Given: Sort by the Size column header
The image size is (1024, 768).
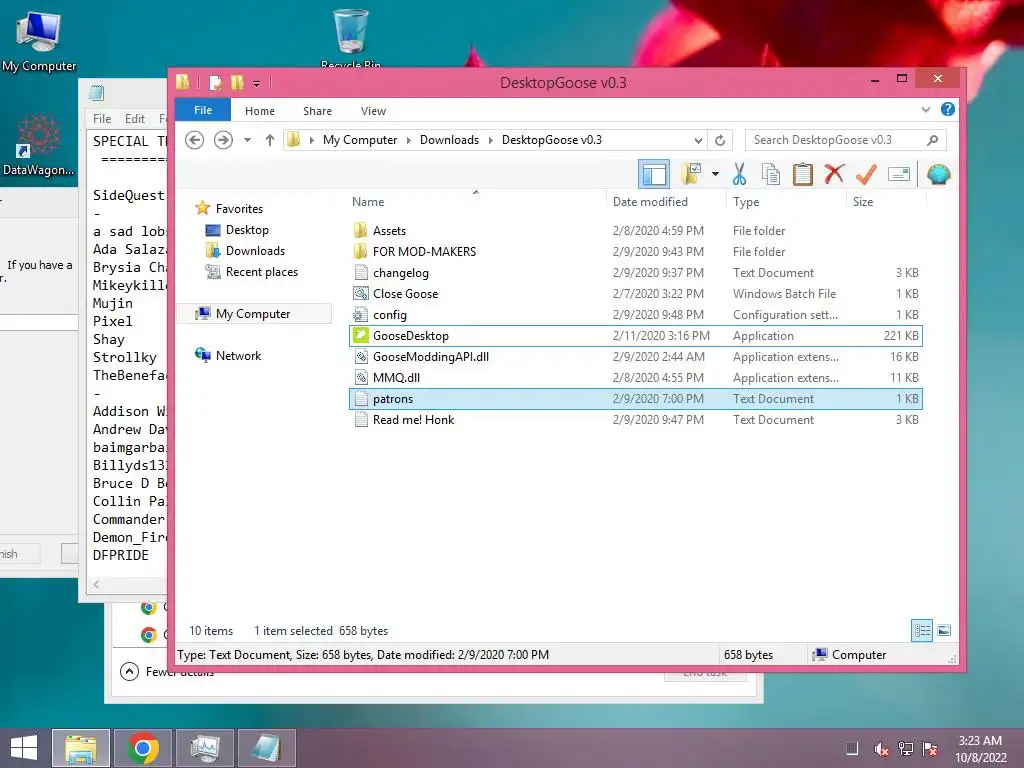Looking at the screenshot, I should 863,202.
